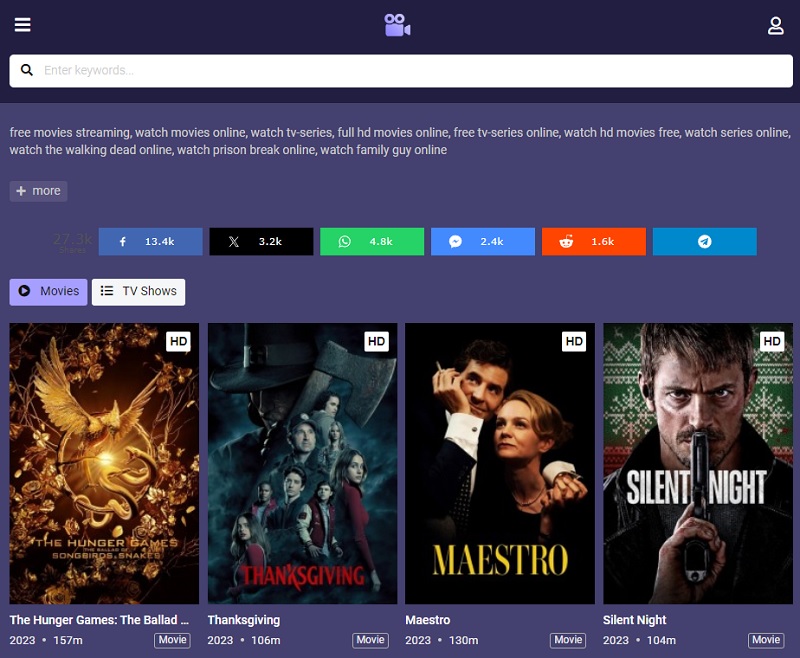Click the purple camera site logo
Viewport: 800px width, 658px height.
pos(397,25)
